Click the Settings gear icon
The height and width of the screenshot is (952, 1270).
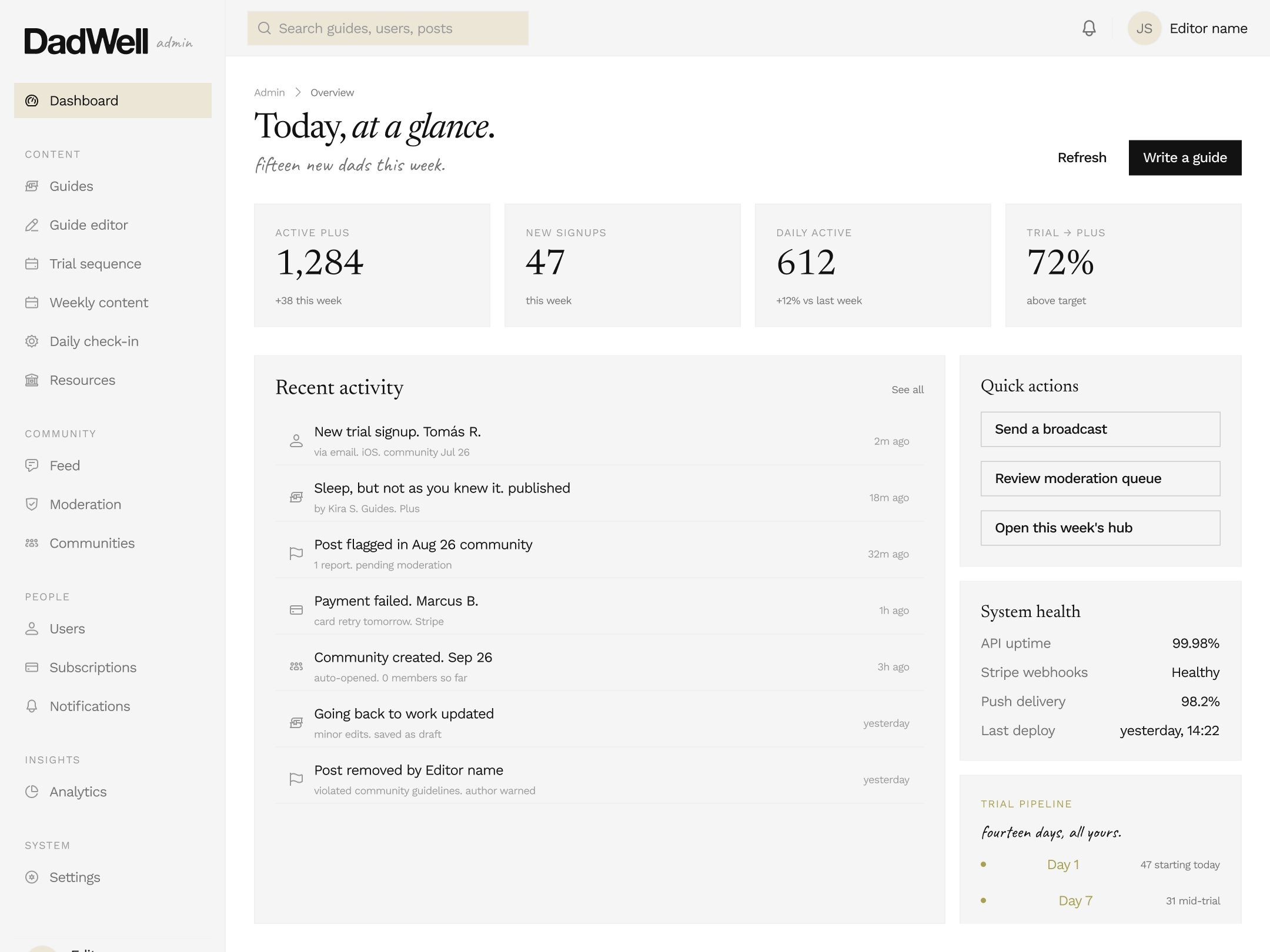[32, 877]
